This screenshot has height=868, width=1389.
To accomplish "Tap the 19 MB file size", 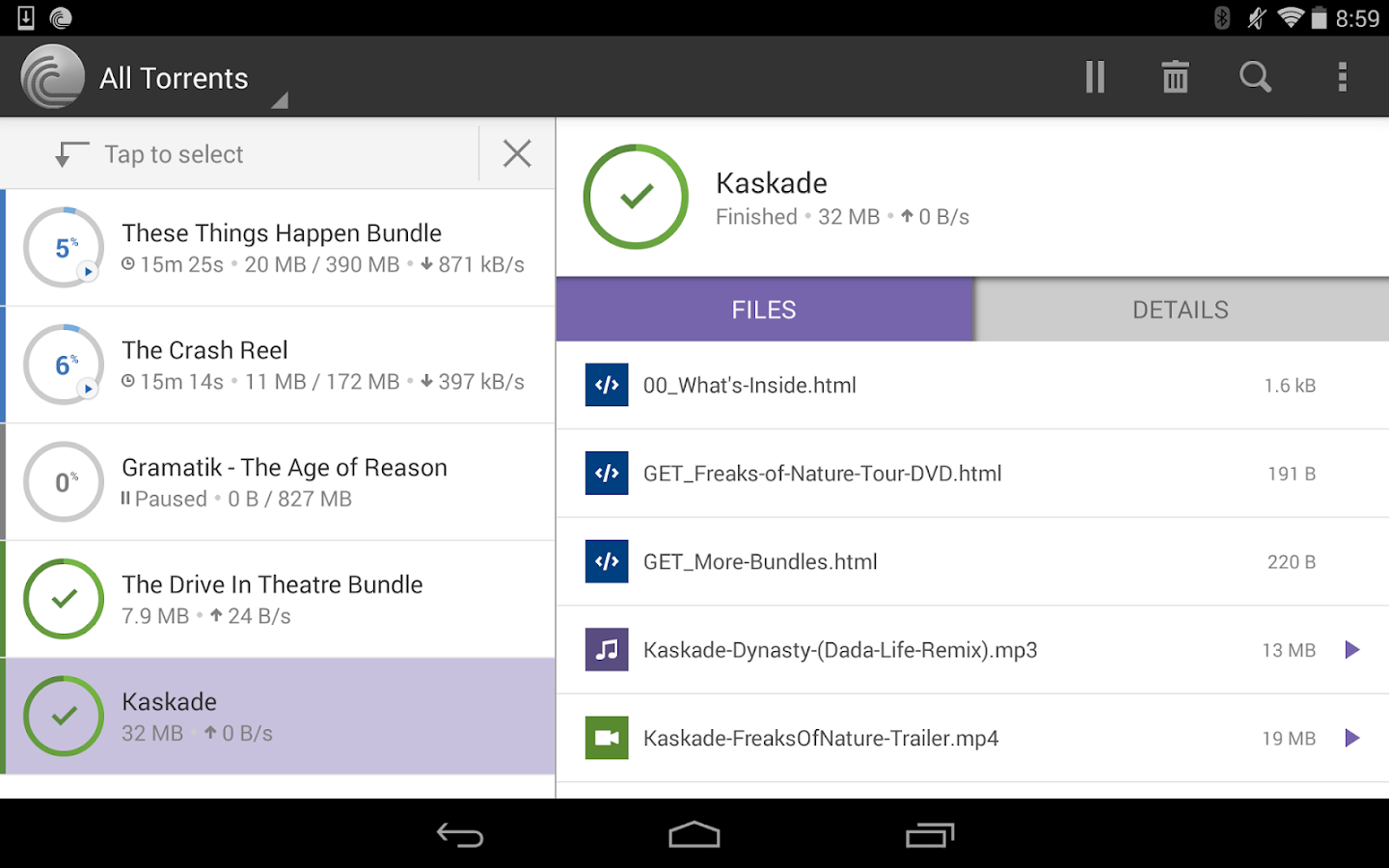I will (1289, 739).
